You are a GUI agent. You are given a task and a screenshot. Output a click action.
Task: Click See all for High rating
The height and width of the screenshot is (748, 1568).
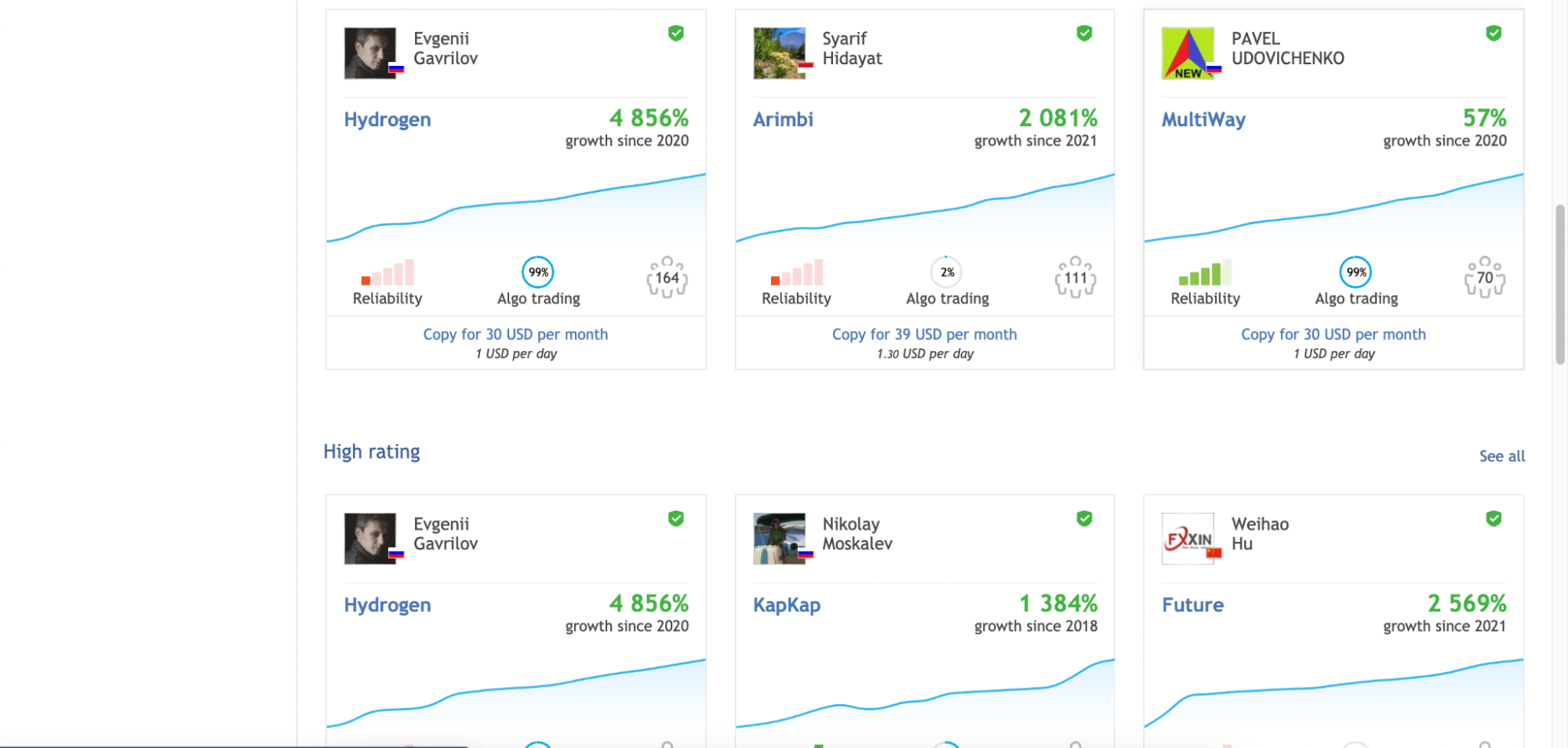(x=1502, y=456)
